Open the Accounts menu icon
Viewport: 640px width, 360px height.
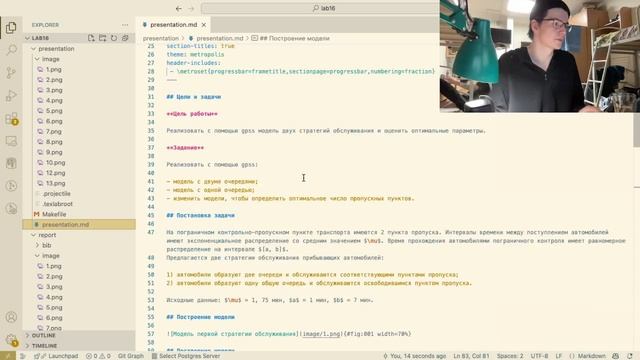click(x=11, y=317)
